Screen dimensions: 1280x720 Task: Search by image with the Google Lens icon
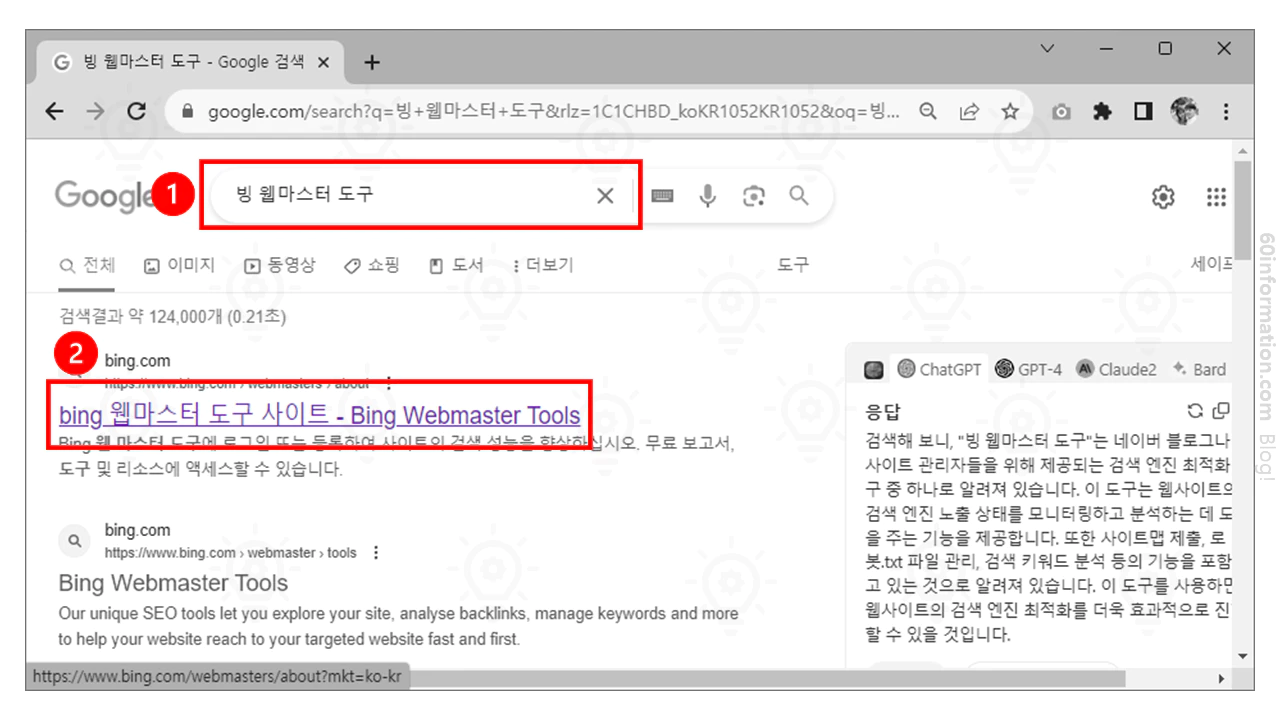[753, 196]
